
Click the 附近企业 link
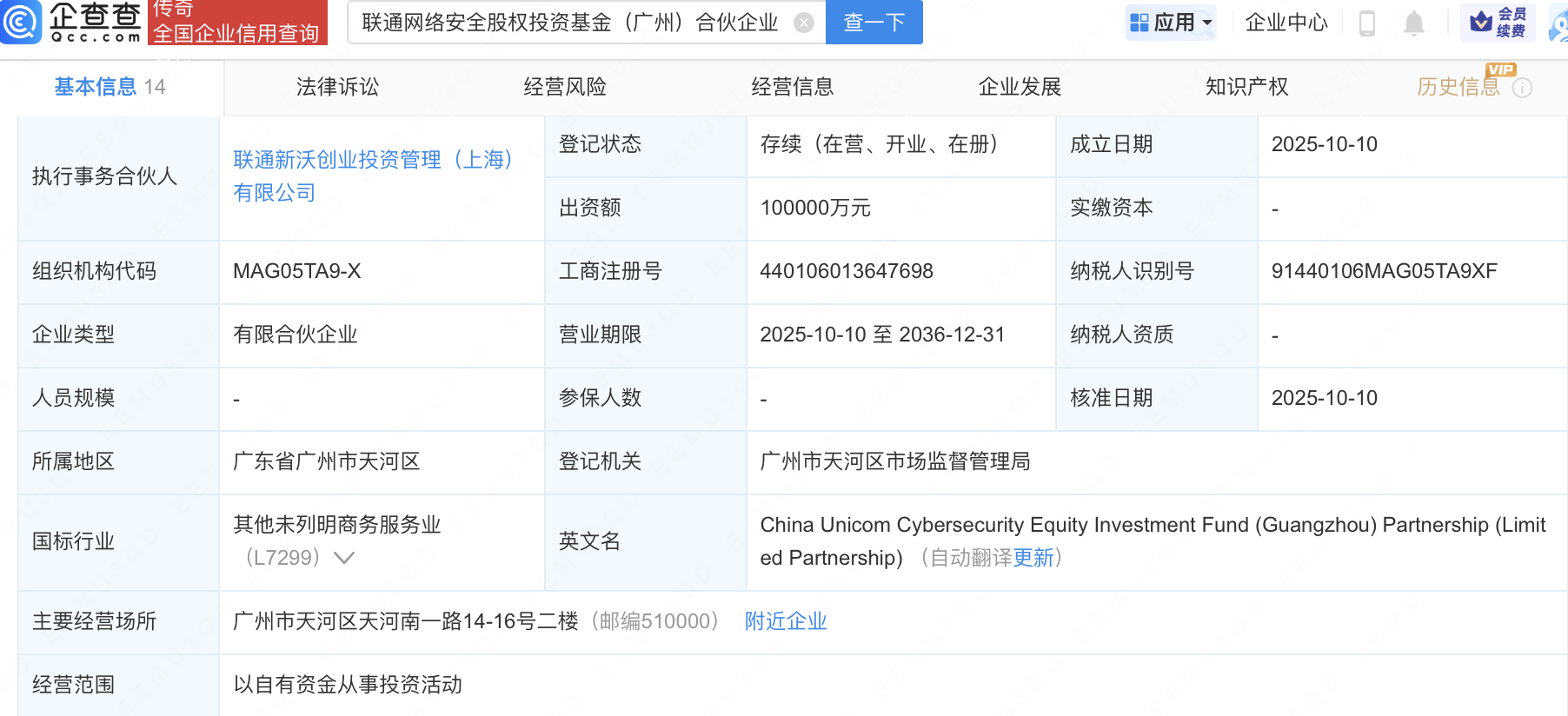pyautogui.click(x=785, y=621)
